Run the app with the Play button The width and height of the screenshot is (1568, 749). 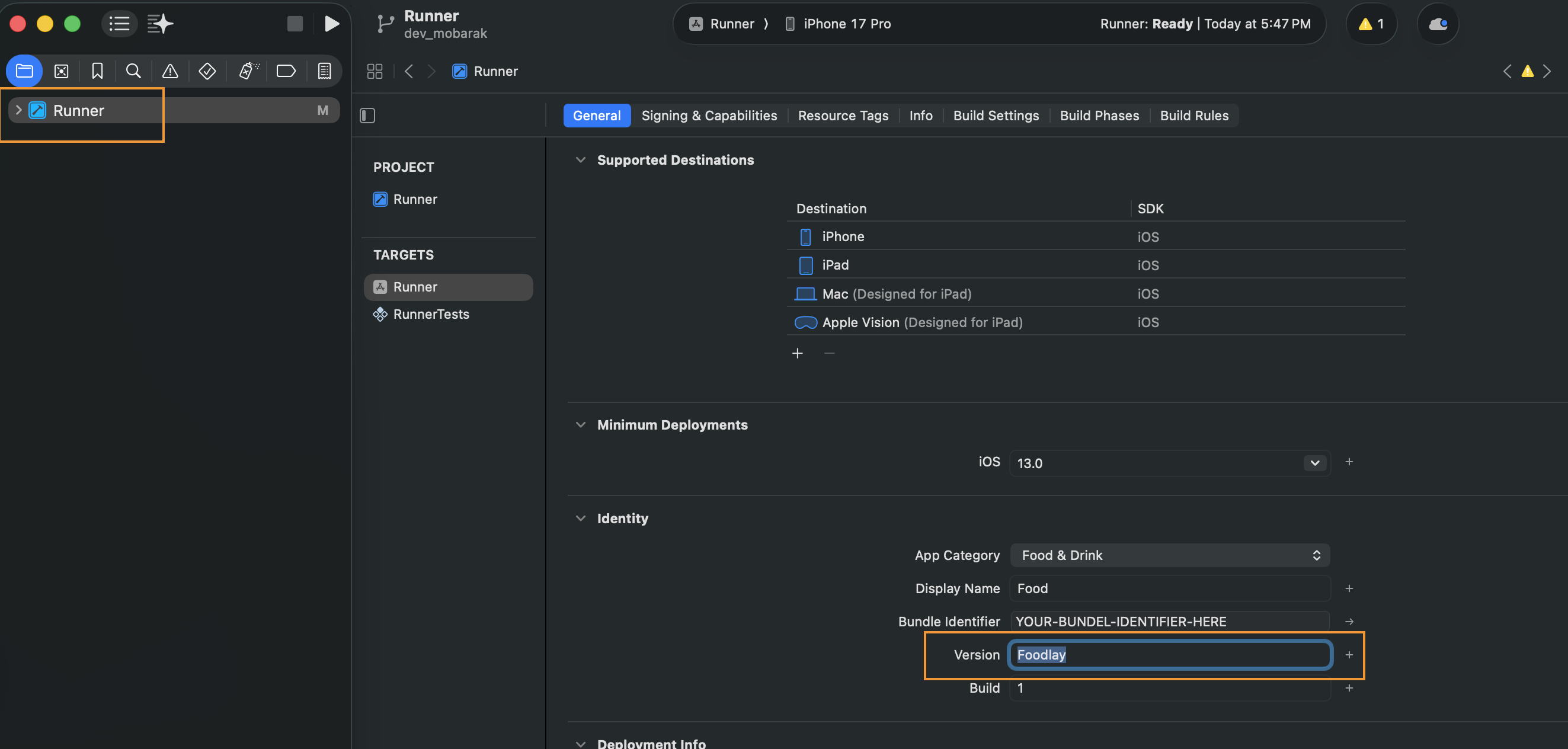pyautogui.click(x=331, y=24)
